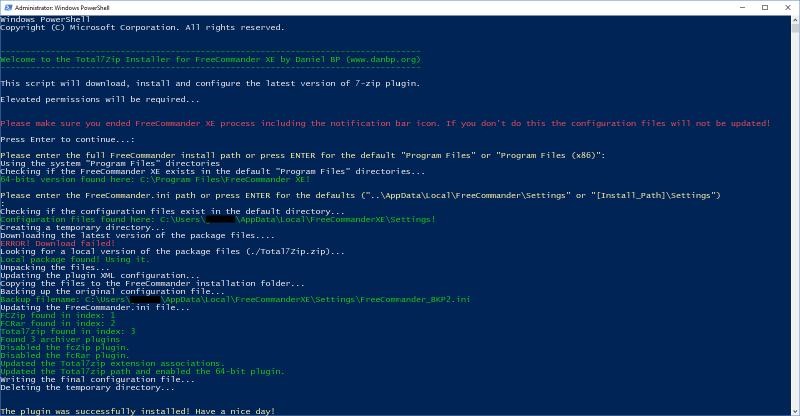
Task: Click the scrollbar down arrow
Action: [795, 411]
